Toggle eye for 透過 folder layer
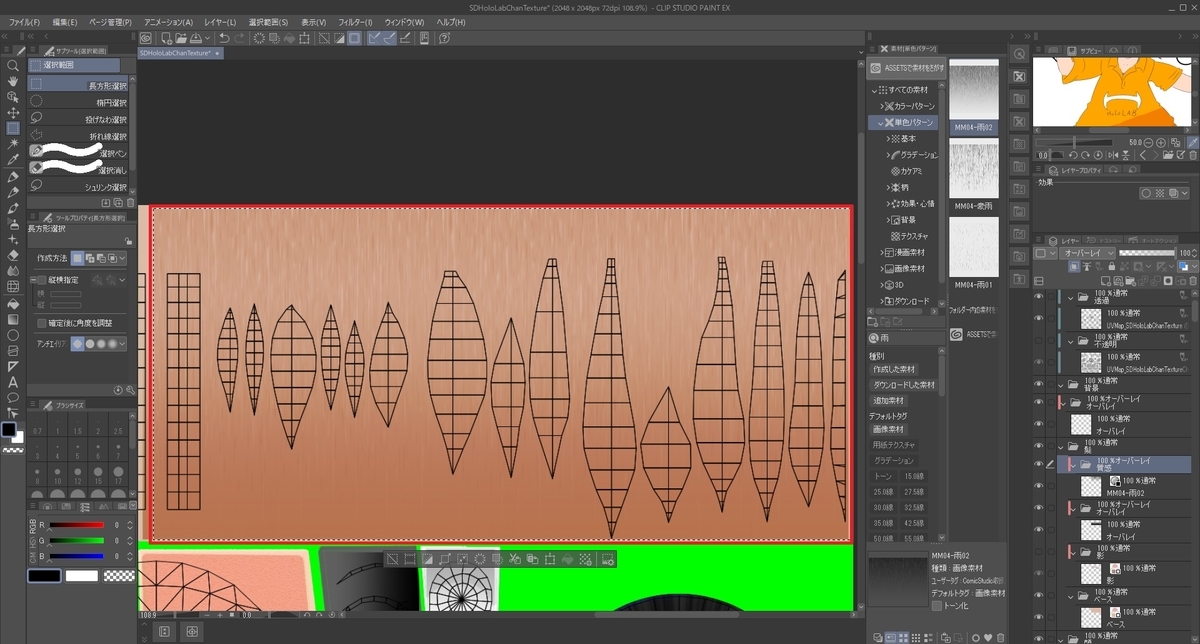Viewport: 1200px width, 644px height. click(x=1039, y=297)
